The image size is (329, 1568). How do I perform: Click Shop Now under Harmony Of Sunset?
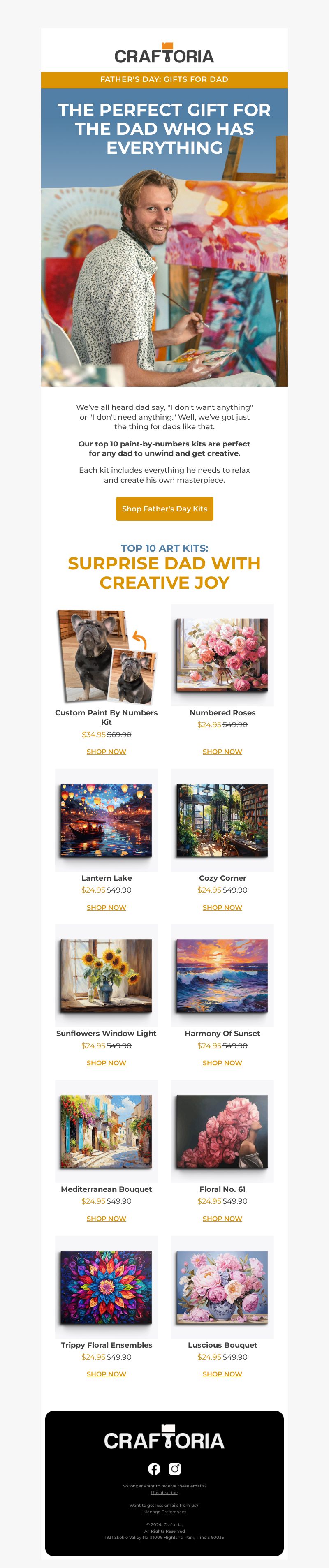222,1064
